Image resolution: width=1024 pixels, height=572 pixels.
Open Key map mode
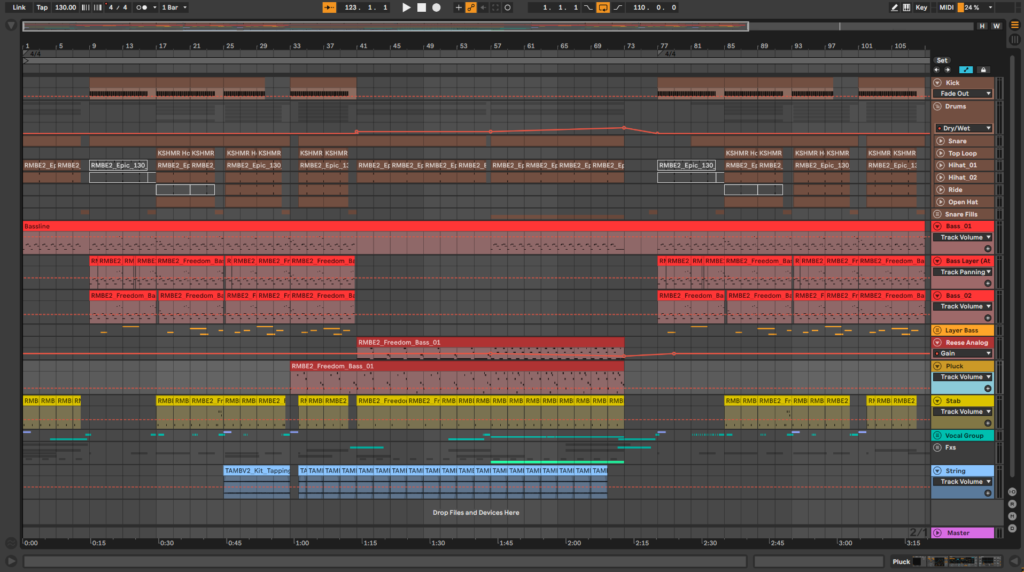point(920,7)
